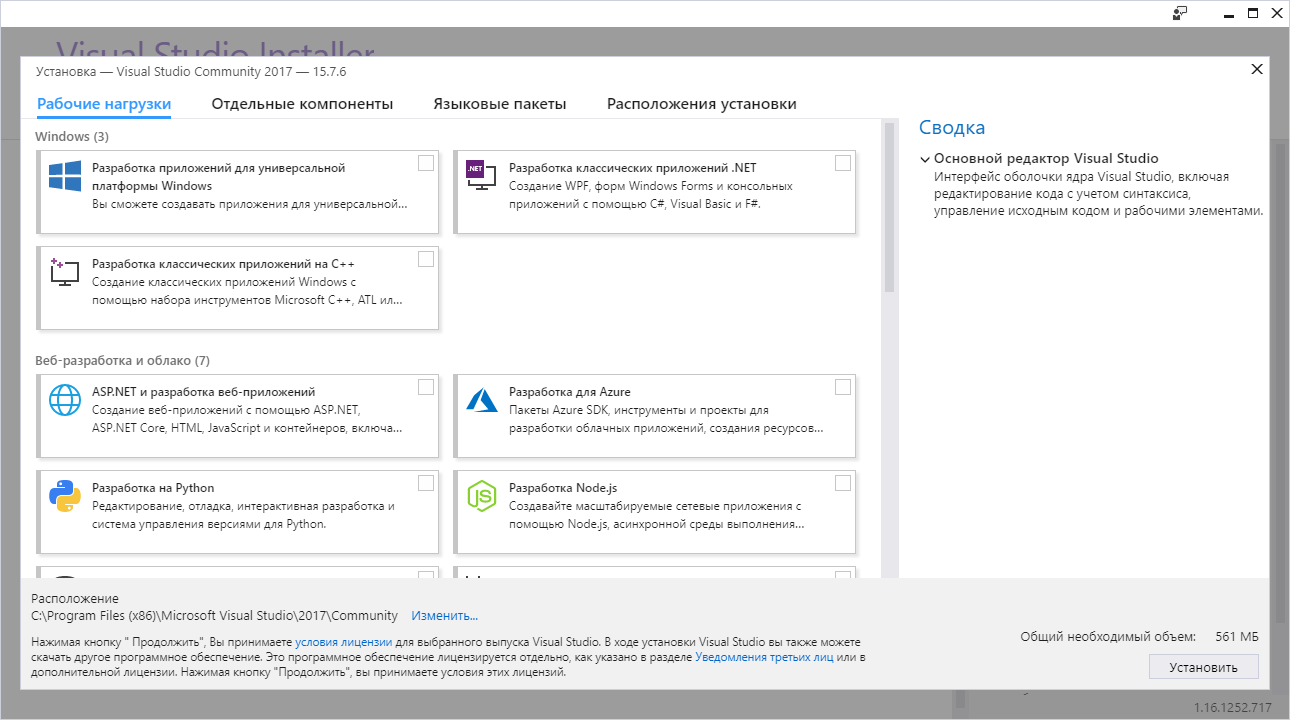Maximize the Visual Studio Installer window
1290x720 pixels.
(x=1252, y=13)
